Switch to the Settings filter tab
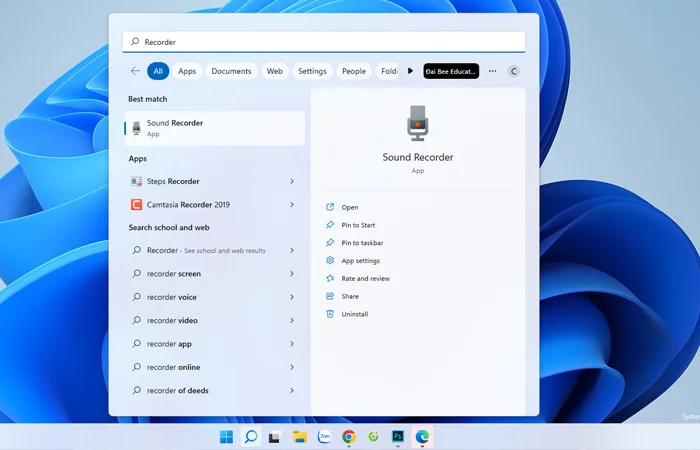 312,71
